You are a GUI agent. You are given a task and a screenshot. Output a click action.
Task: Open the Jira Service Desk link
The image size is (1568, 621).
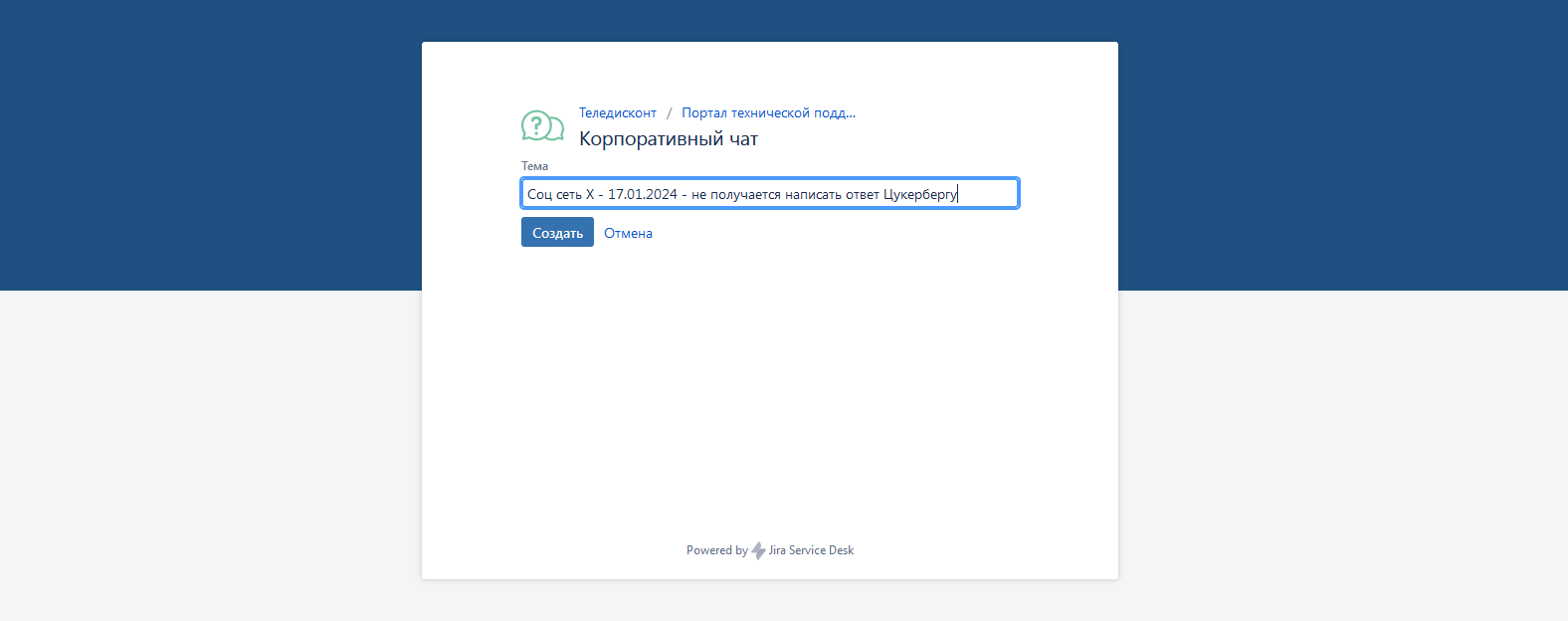[811, 550]
